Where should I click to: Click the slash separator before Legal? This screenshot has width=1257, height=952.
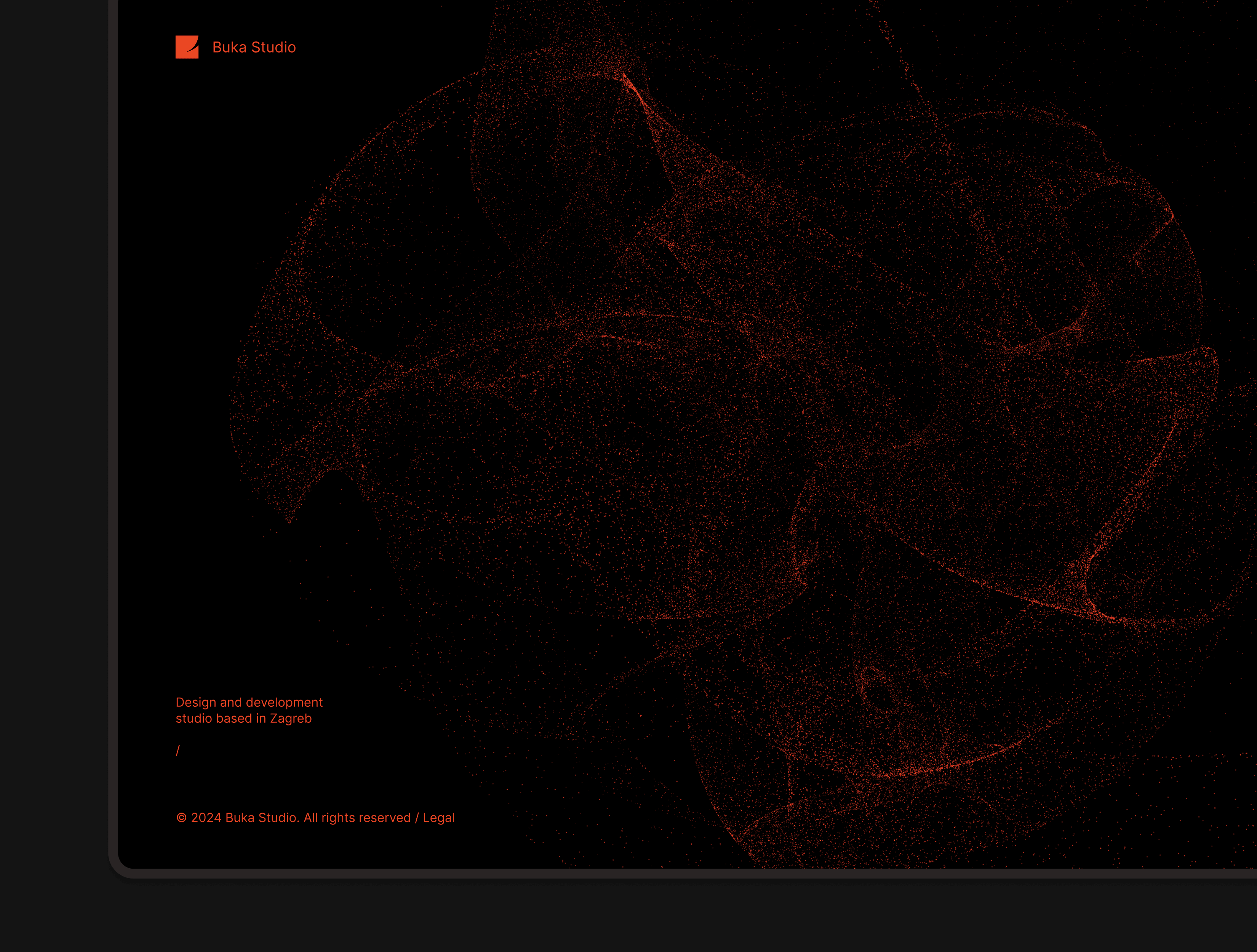(417, 817)
